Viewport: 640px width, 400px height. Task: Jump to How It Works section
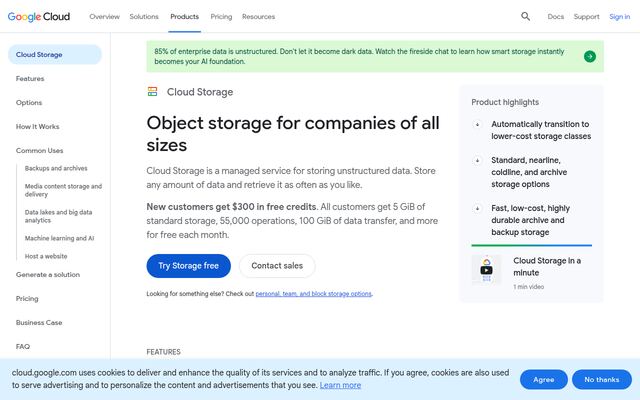(x=38, y=127)
